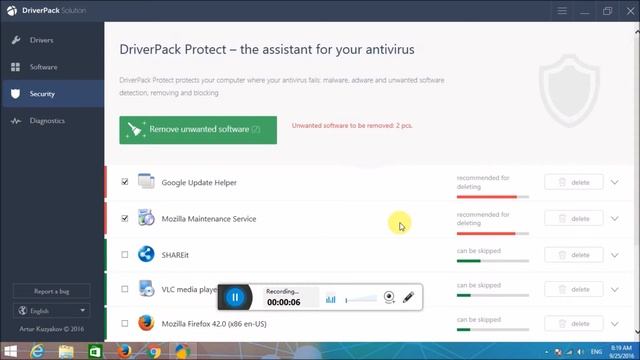Viewport: 640px width, 360px height.
Task: Uncheck the Google Update Helper checkbox
Action: 125,182
